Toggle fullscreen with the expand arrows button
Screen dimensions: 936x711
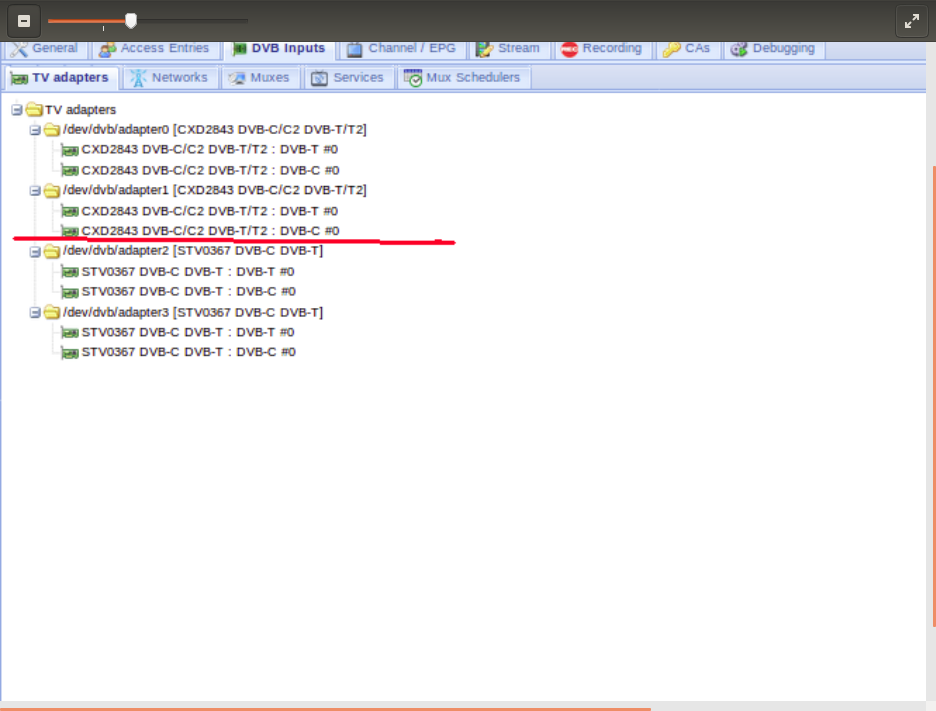(x=912, y=21)
